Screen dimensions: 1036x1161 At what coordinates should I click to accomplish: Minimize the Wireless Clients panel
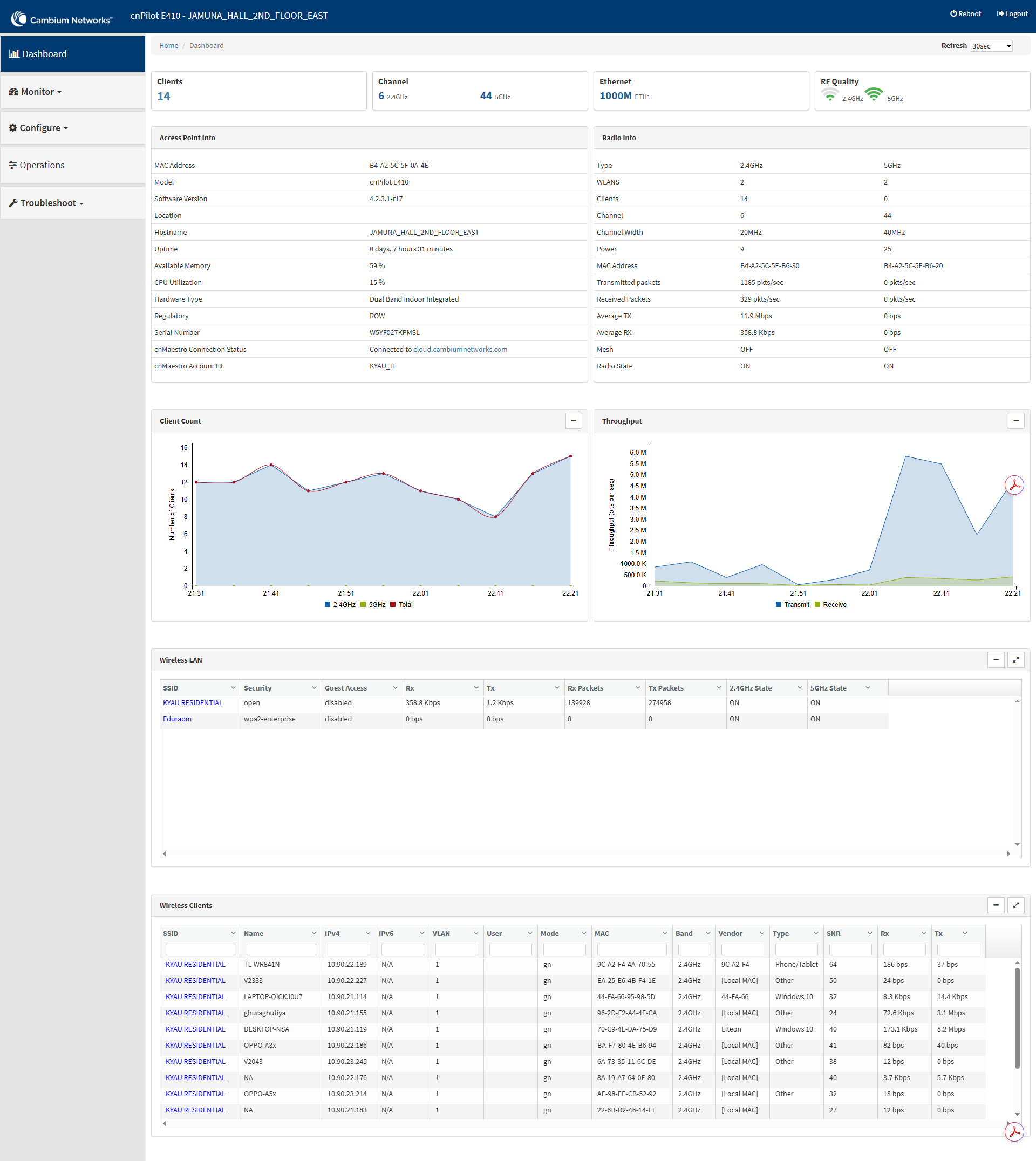[996, 905]
